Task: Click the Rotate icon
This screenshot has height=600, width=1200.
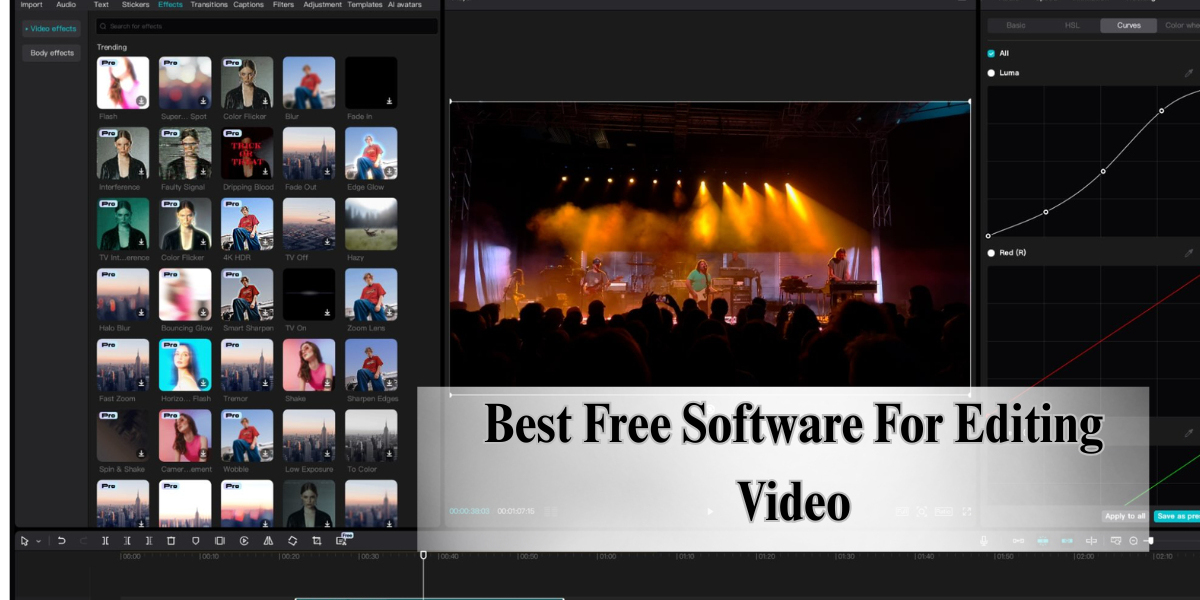Action: click(x=292, y=541)
